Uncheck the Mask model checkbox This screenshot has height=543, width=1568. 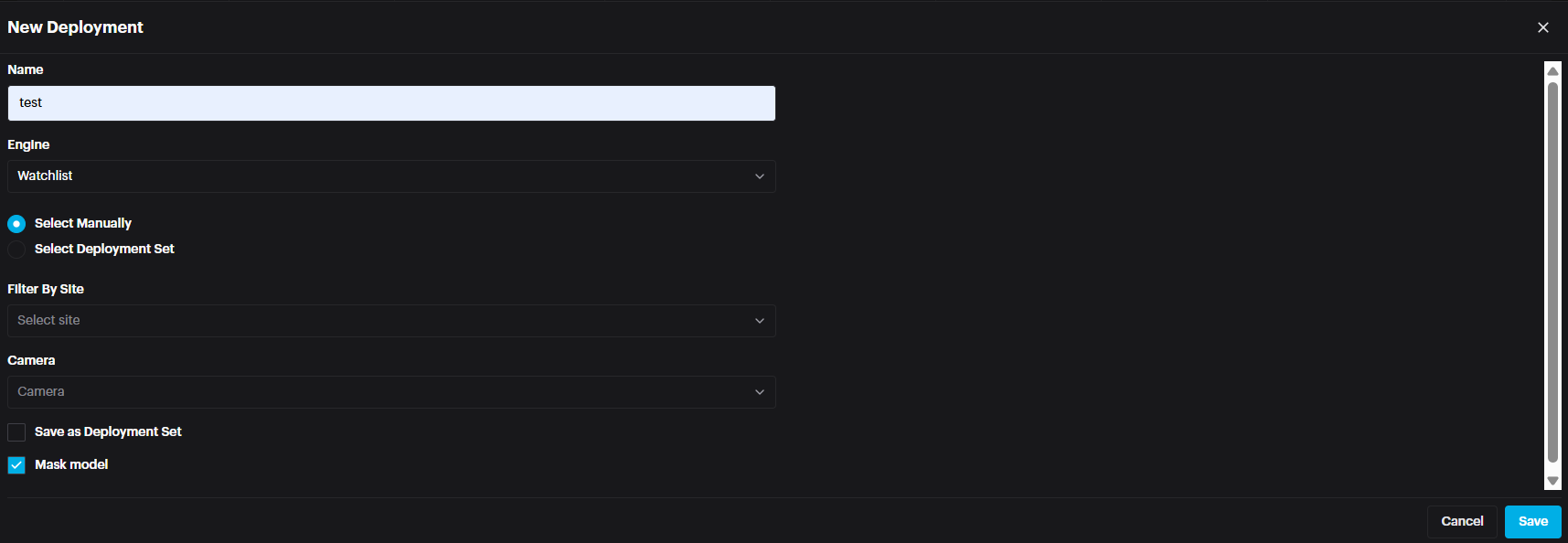point(16,465)
